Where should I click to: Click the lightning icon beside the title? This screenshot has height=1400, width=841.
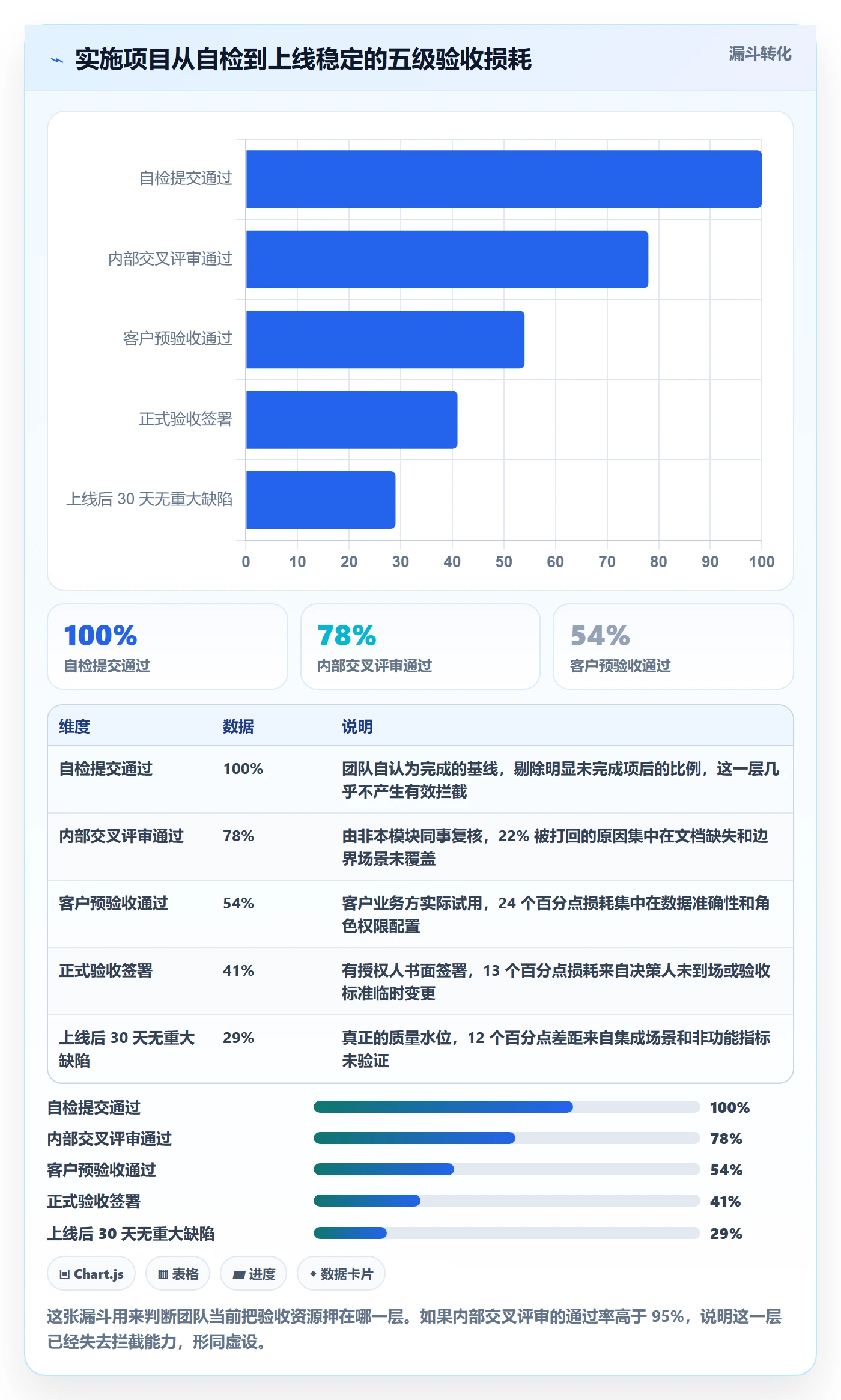57,60
